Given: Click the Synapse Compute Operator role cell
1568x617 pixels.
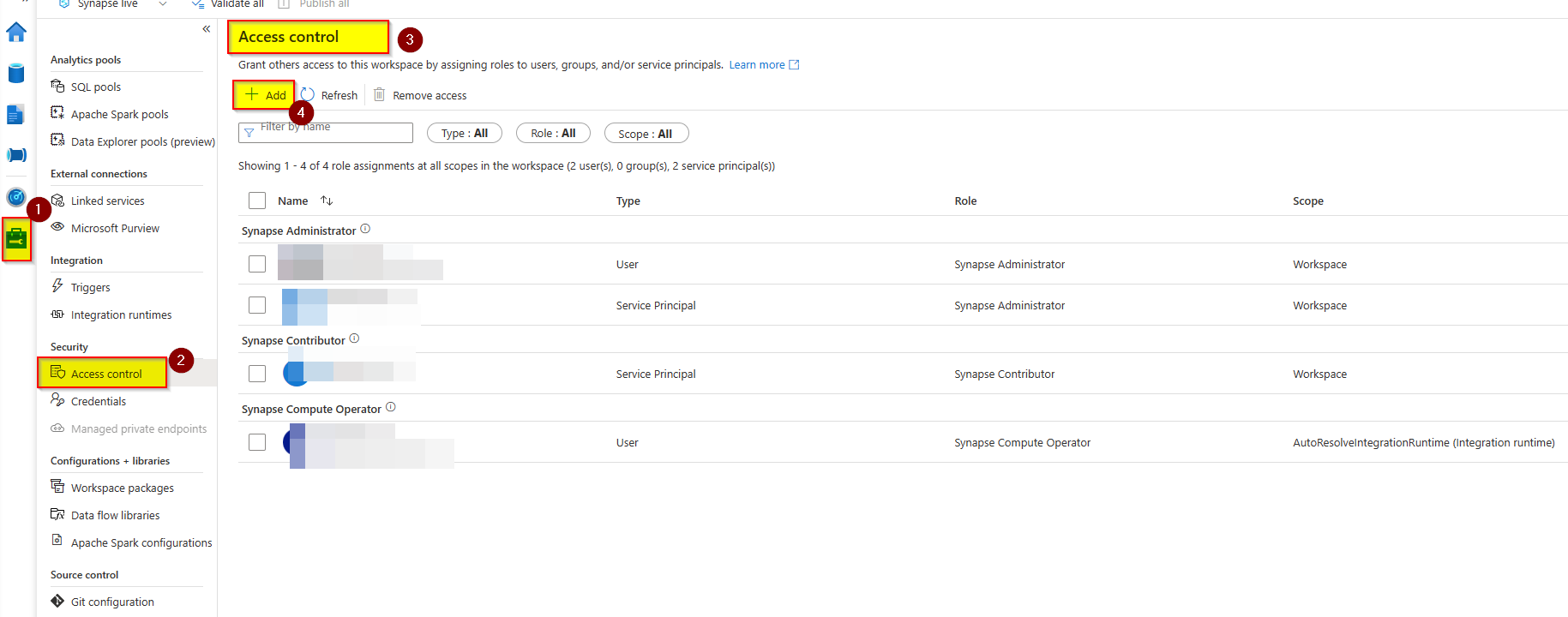Looking at the screenshot, I should coord(1022,443).
